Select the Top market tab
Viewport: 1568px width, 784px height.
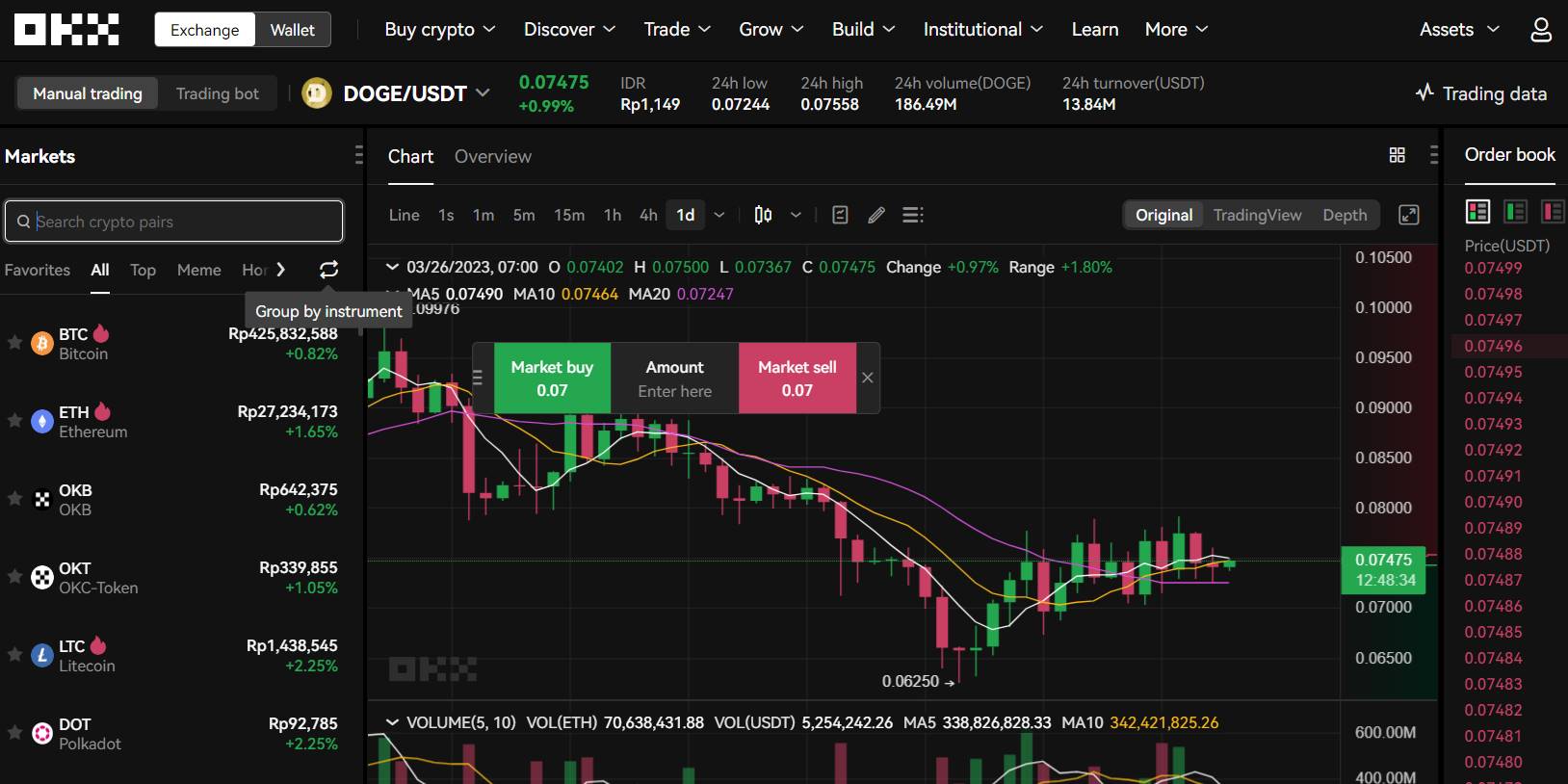(x=143, y=270)
